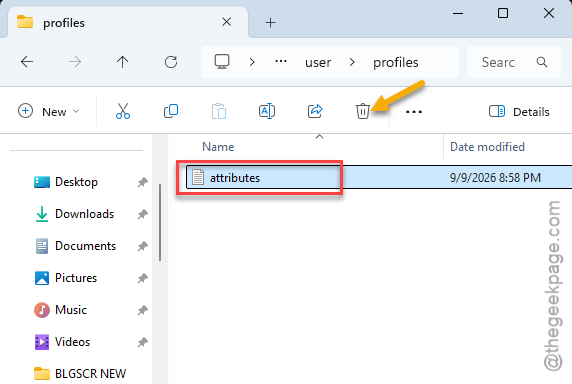Toggle the Details pane

[519, 112]
